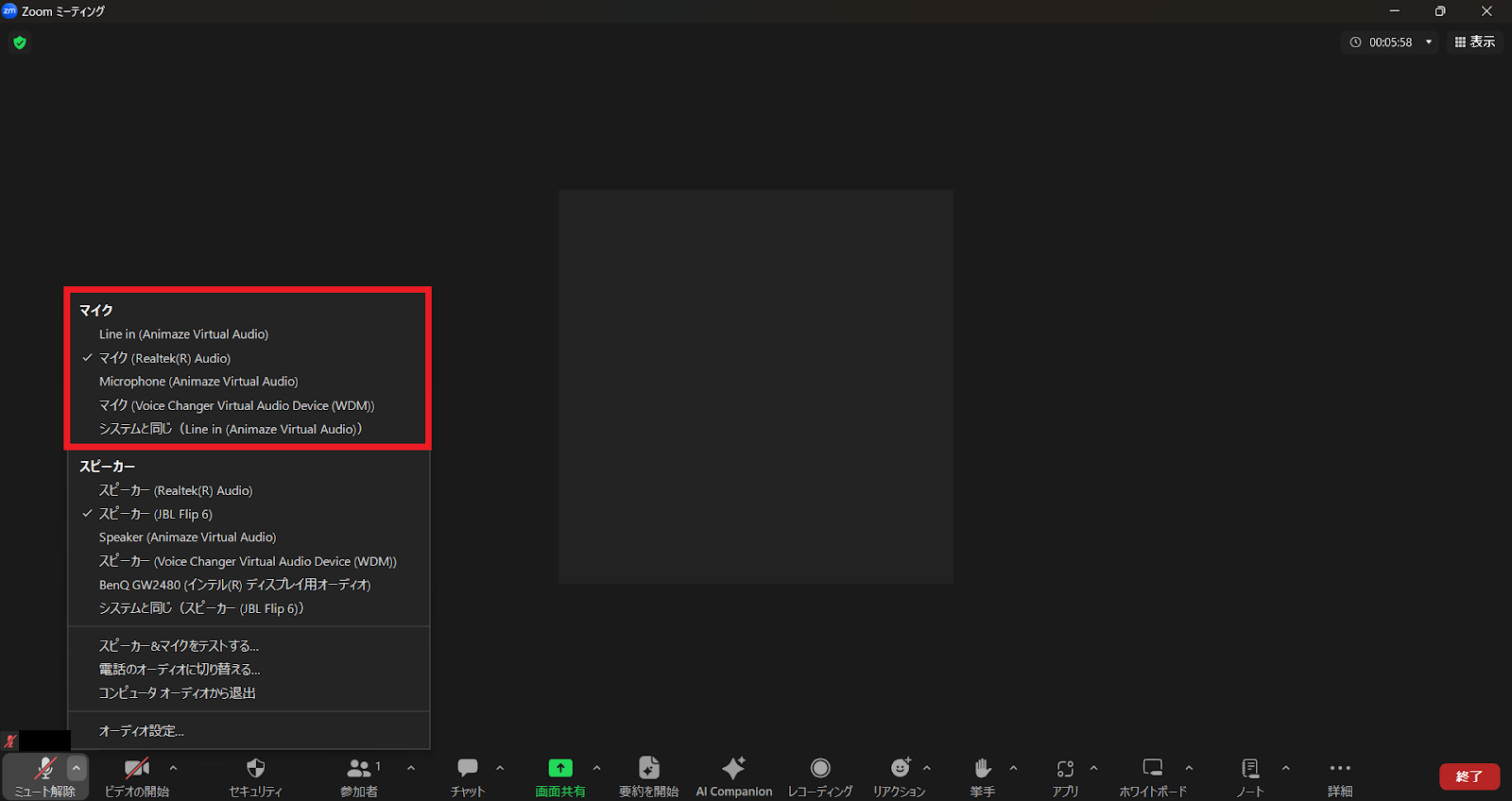Select スピーカー (Voice Changer Virtual Audio Device) speaker
The height and width of the screenshot is (801, 1512).
click(249, 561)
